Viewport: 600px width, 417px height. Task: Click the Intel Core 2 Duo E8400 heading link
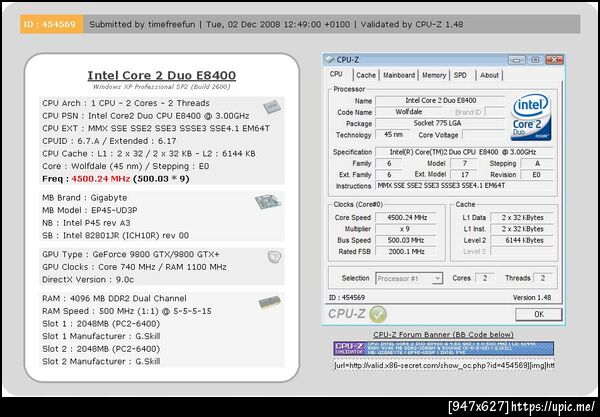(x=161, y=75)
